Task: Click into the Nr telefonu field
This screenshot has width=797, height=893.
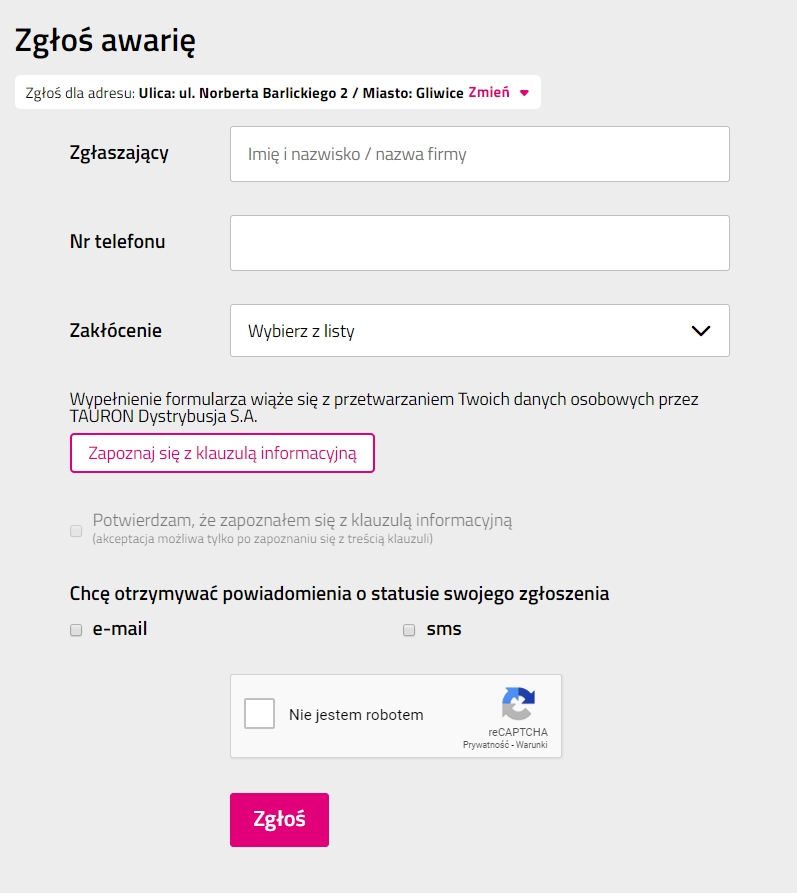Action: tap(479, 243)
